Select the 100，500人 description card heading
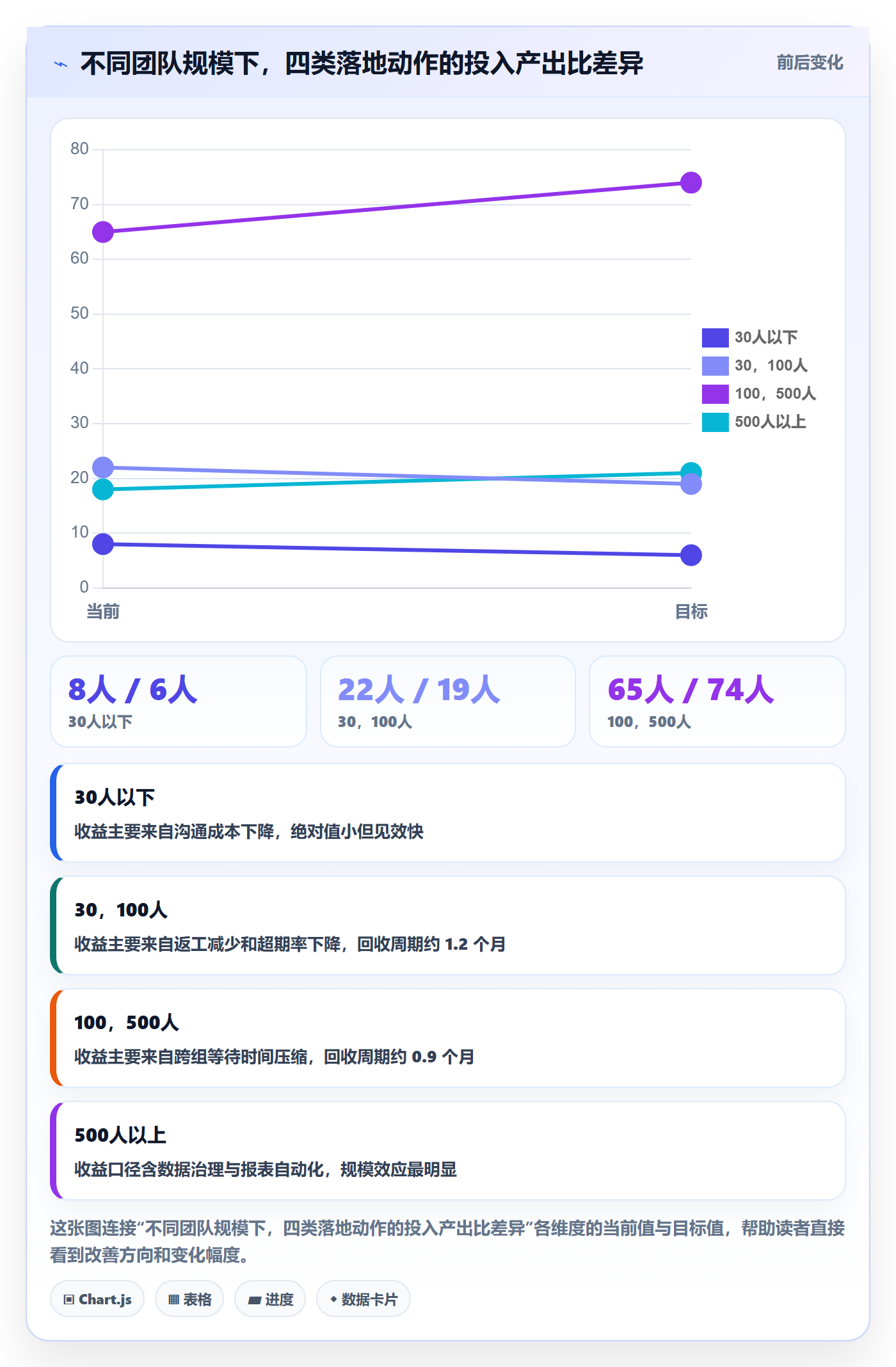The image size is (896, 1367). coord(127,1023)
